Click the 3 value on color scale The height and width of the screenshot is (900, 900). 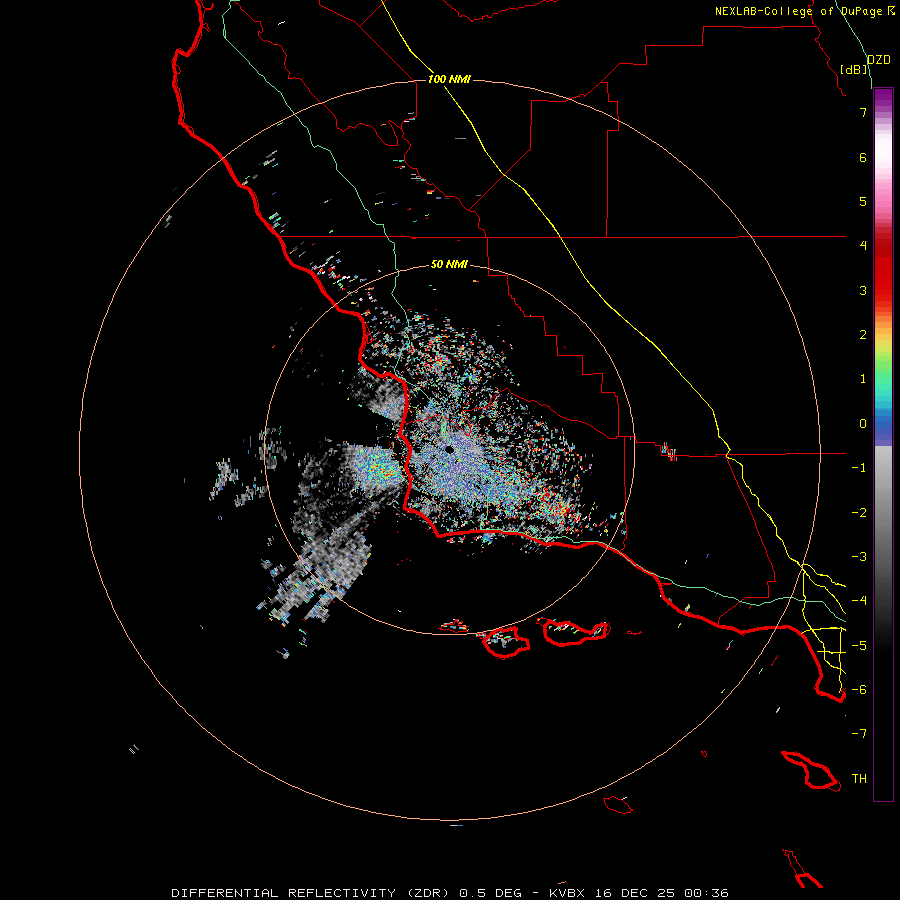[x=863, y=290]
